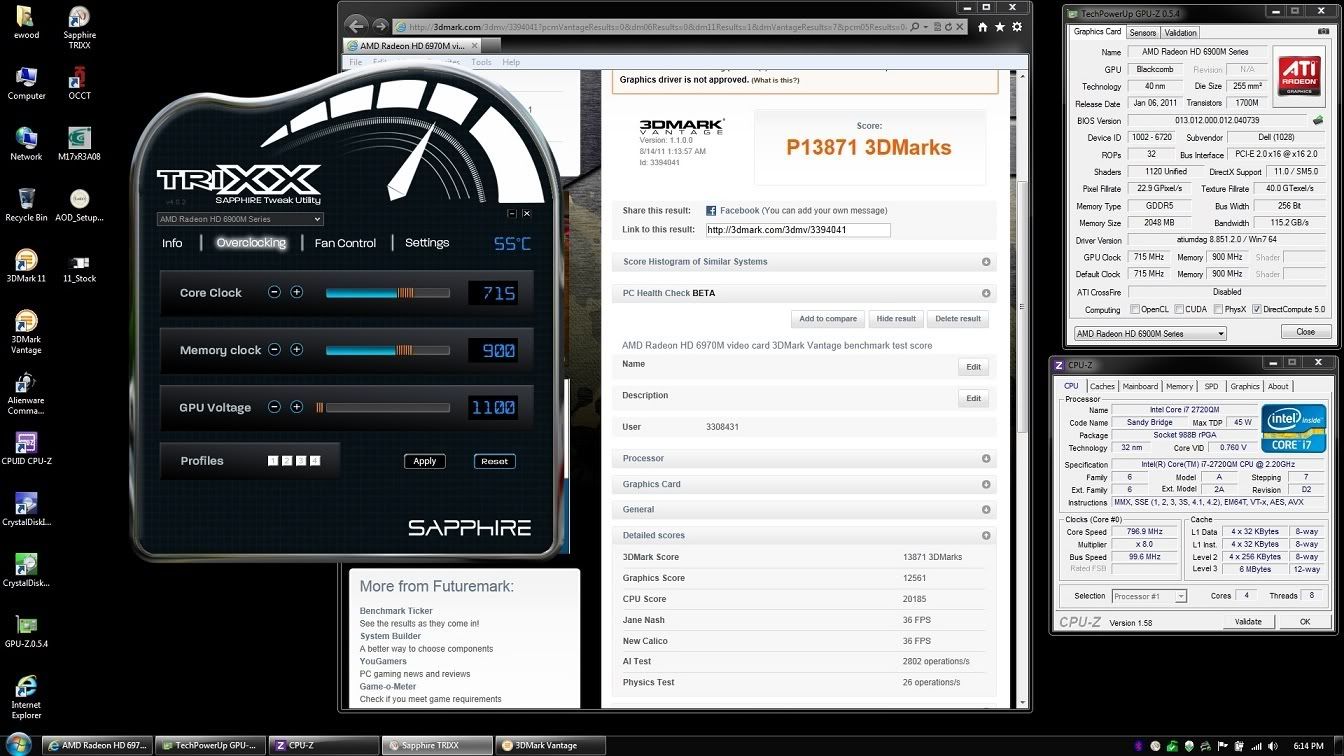Image resolution: width=1344 pixels, height=756 pixels.
Task: Toggle CUDA checkbox in GPU-Z
Action: tap(1179, 310)
